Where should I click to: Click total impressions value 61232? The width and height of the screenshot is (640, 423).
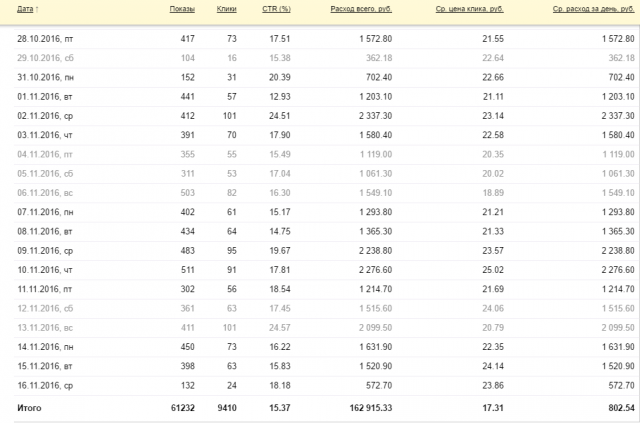183,408
